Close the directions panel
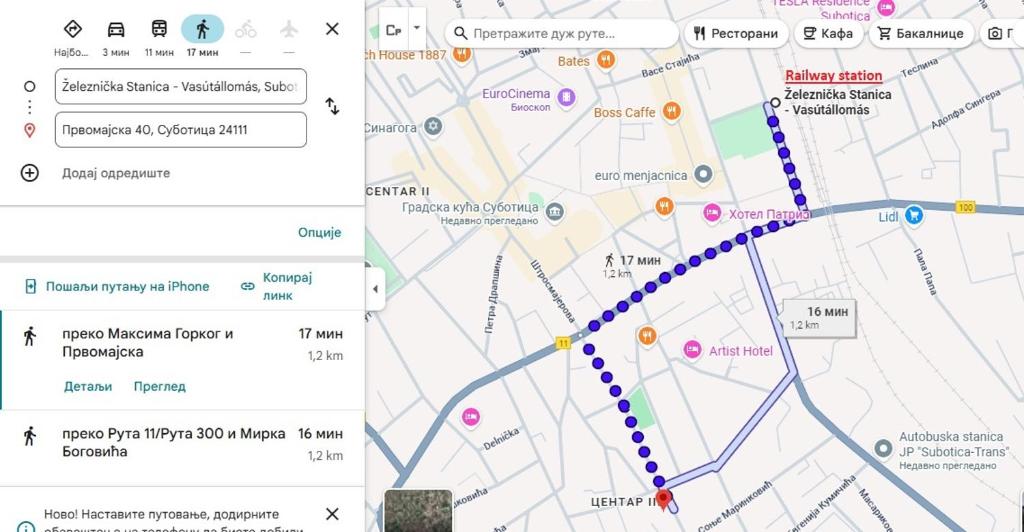The width and height of the screenshot is (1024, 532). click(332, 29)
